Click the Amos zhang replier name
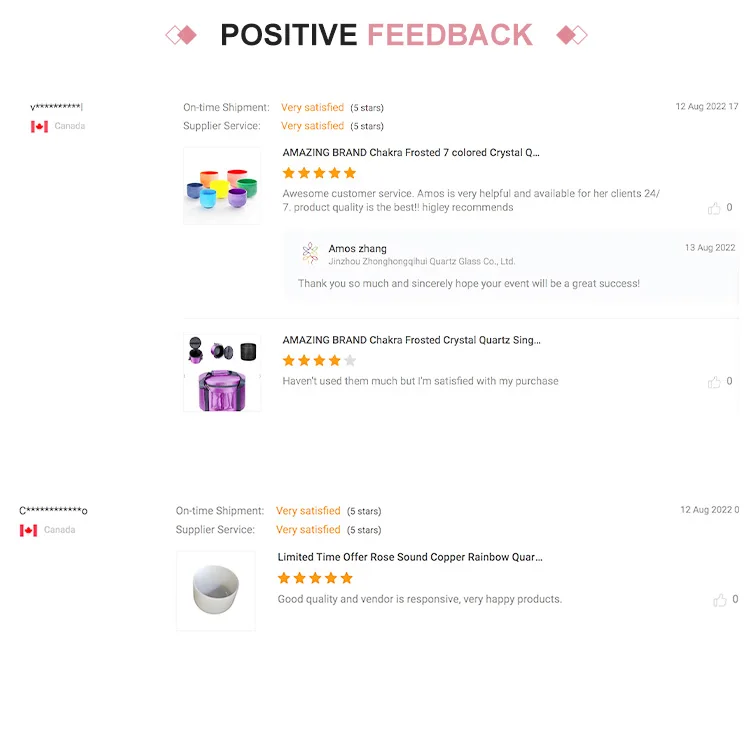 coord(357,249)
